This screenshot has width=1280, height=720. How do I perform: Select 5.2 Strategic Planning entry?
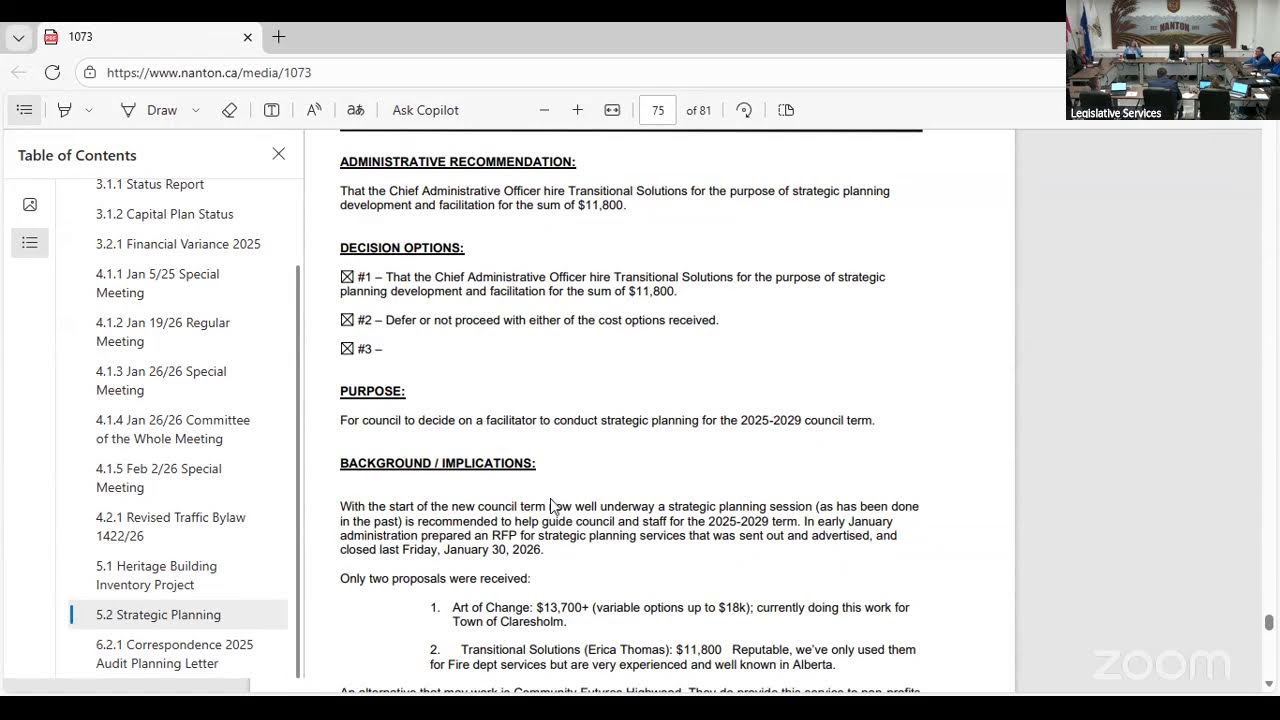pyautogui.click(x=179, y=615)
